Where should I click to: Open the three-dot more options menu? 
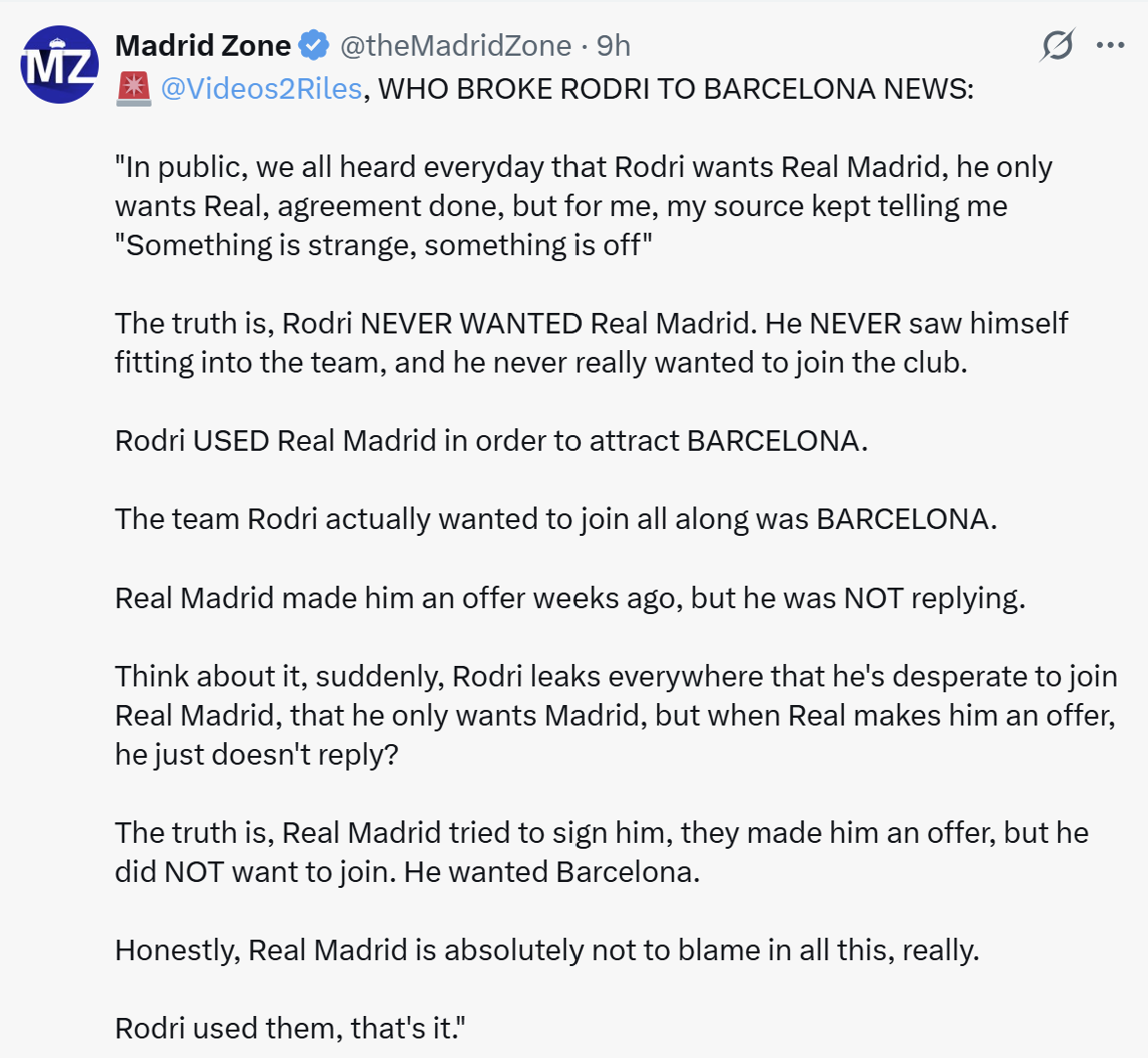click(1110, 45)
